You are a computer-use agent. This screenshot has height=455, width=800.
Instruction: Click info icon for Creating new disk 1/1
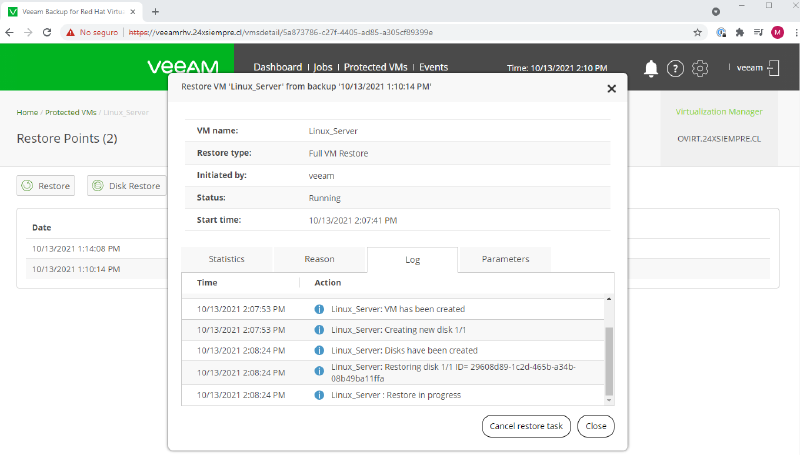(319, 330)
